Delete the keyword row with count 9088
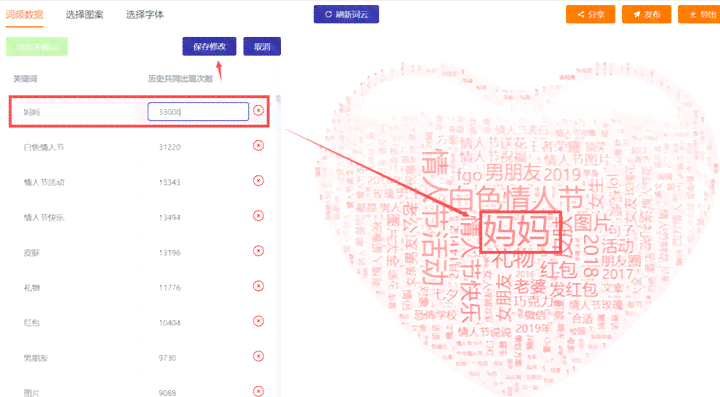 point(259,391)
